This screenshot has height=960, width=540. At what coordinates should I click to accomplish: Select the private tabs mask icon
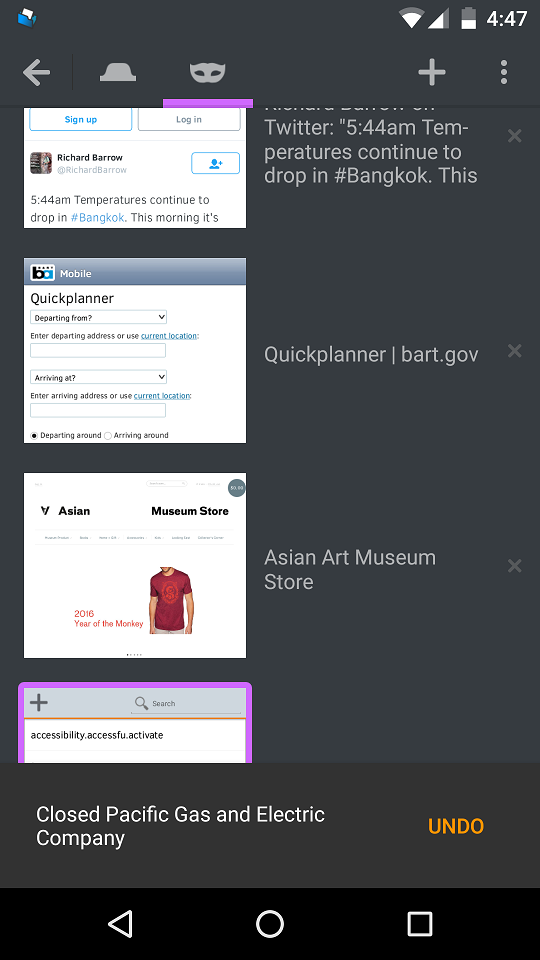208,73
